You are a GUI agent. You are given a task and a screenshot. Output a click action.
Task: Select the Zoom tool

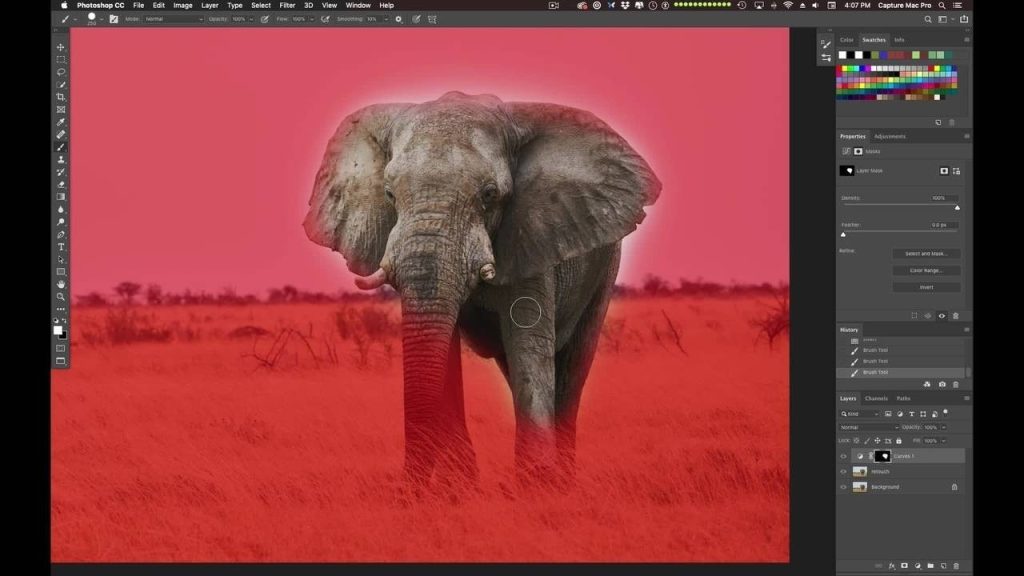click(61, 296)
